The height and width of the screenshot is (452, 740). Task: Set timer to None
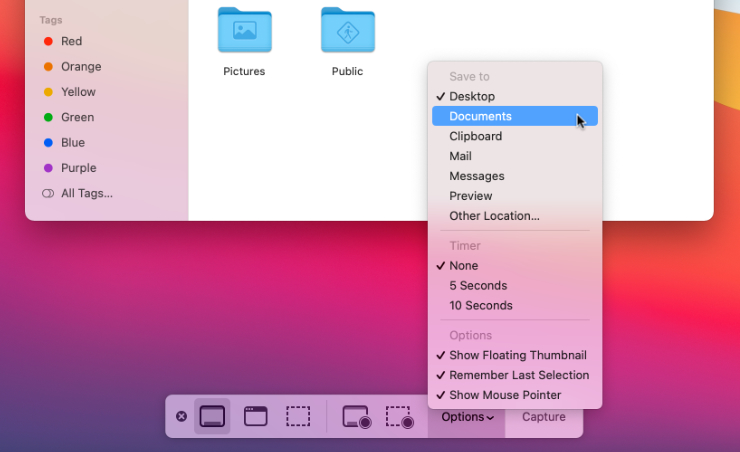[515, 266]
